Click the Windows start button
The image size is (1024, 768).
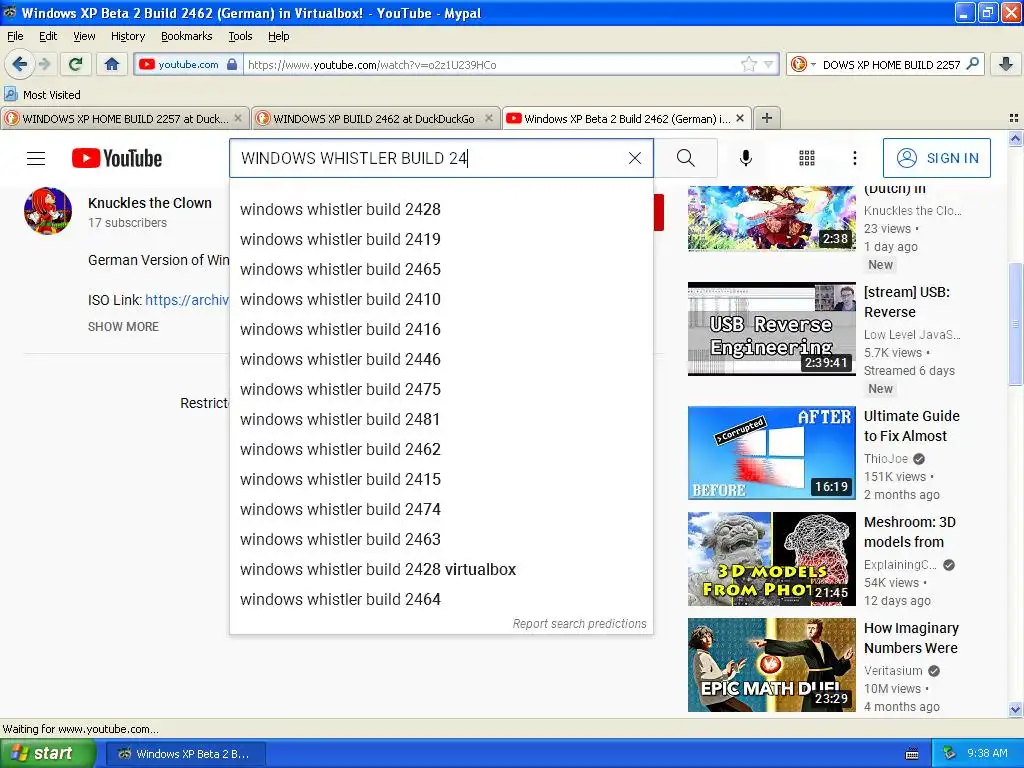coord(47,754)
